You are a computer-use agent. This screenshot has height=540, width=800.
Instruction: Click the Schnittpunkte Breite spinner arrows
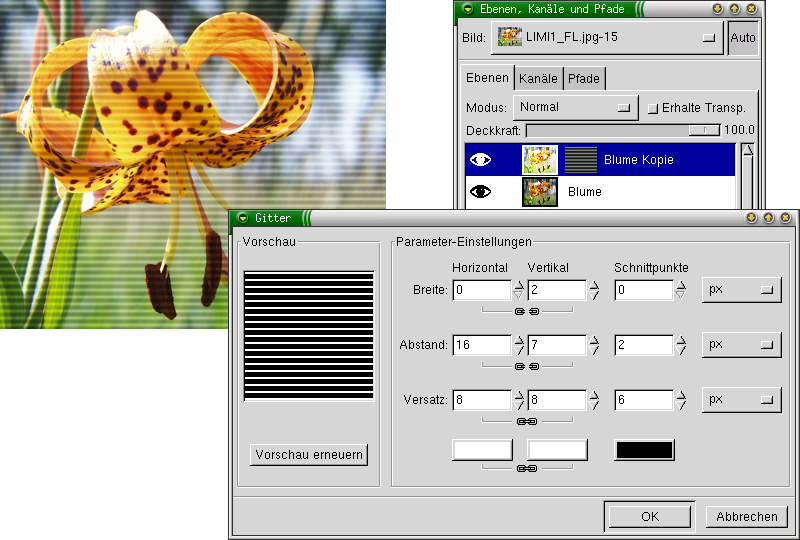(681, 290)
